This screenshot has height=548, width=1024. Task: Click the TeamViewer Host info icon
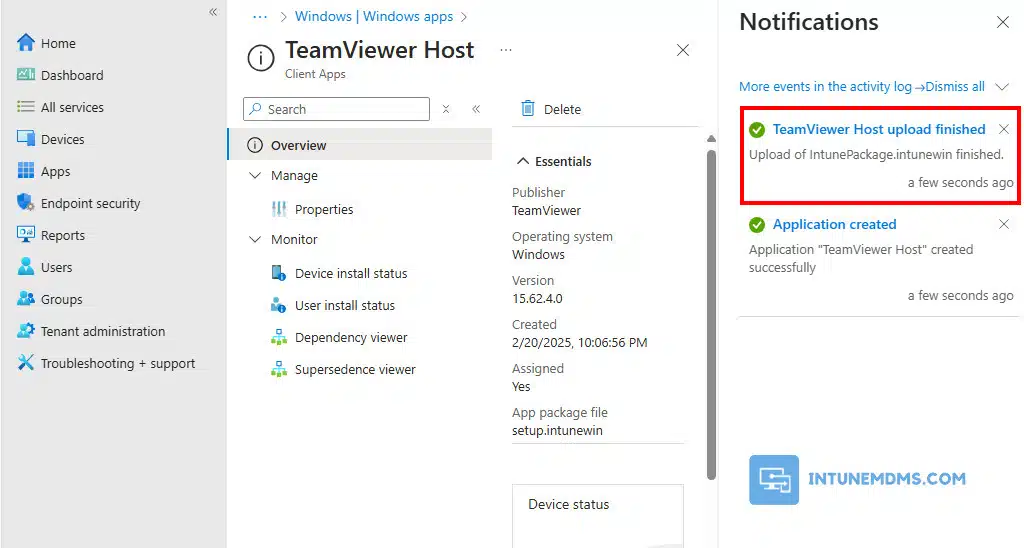tap(261, 59)
